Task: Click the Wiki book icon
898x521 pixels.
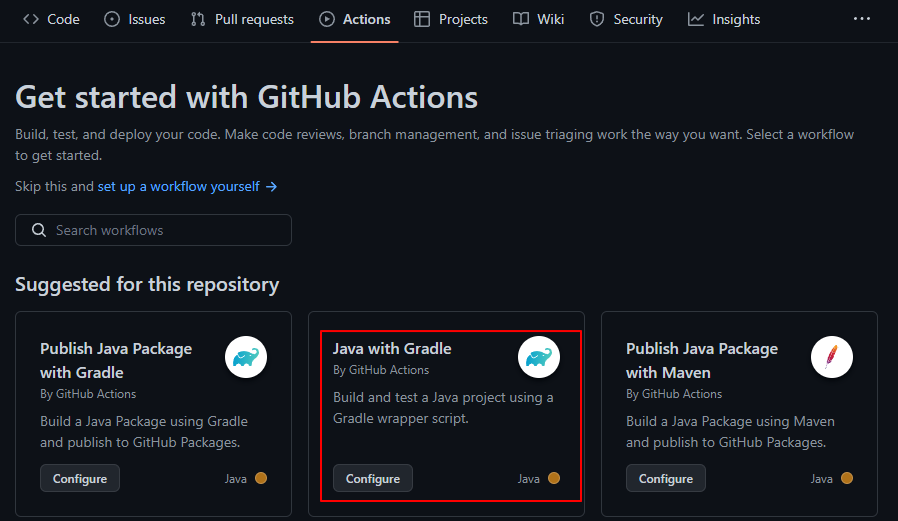Action: click(521, 19)
